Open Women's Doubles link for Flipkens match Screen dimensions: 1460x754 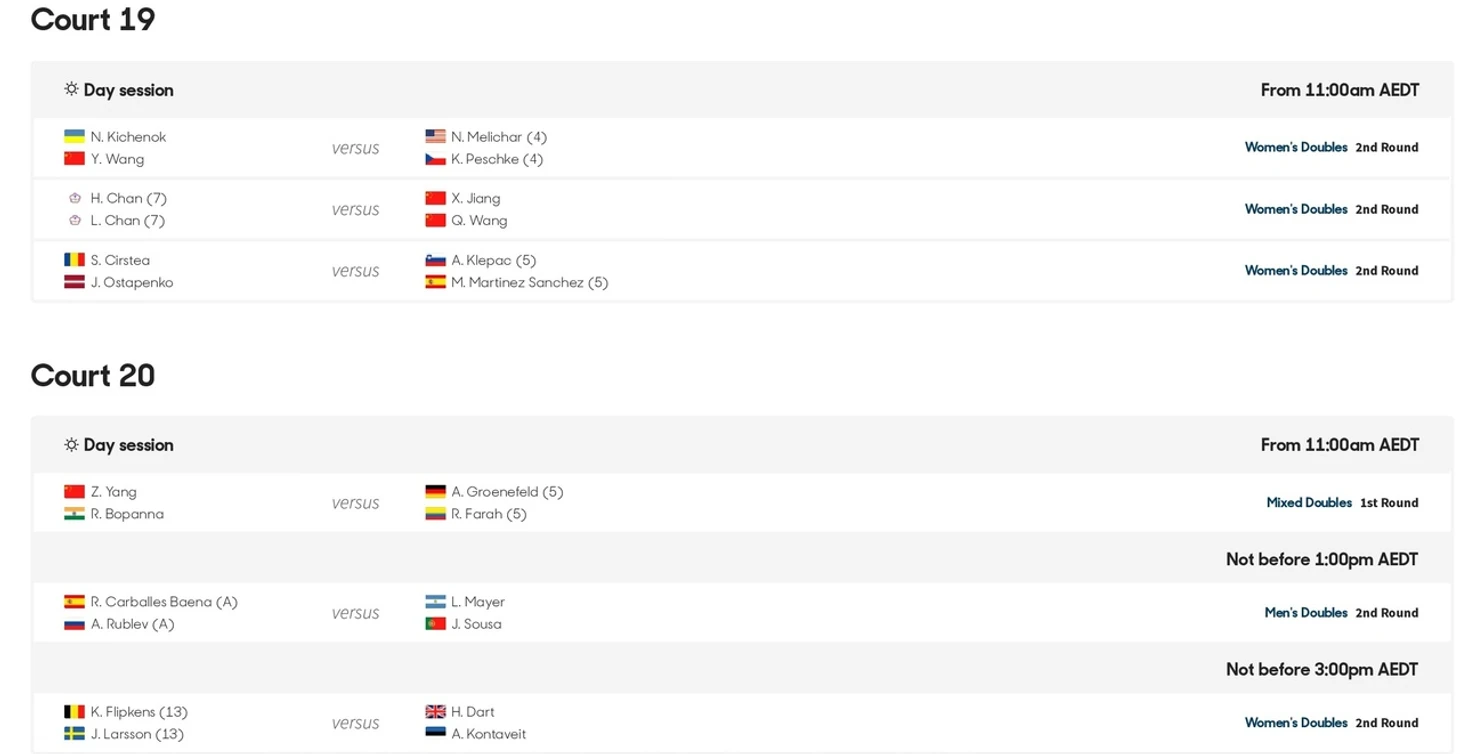pyautogui.click(x=1296, y=723)
